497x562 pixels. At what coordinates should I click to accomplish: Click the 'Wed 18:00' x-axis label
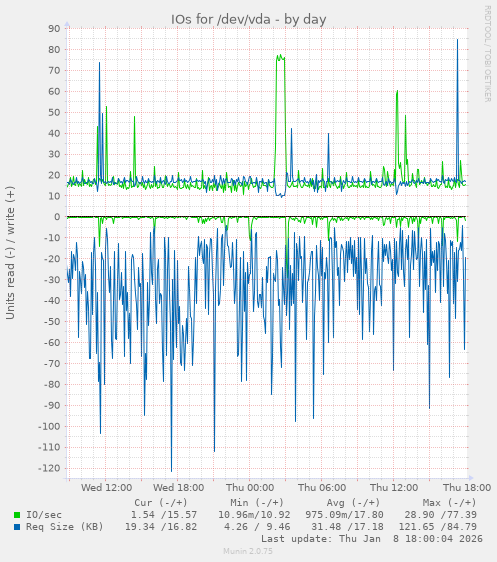178,488
